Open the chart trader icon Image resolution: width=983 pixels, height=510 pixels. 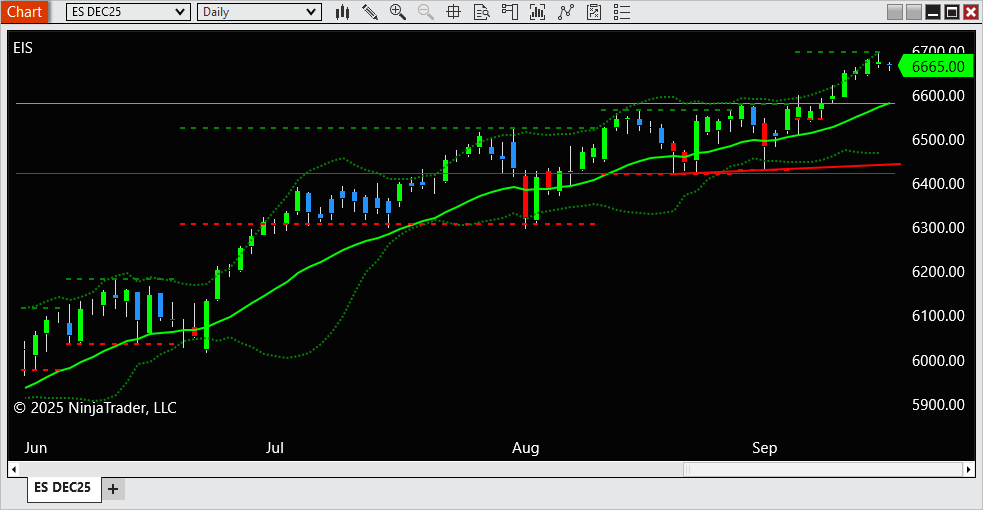tap(510, 12)
